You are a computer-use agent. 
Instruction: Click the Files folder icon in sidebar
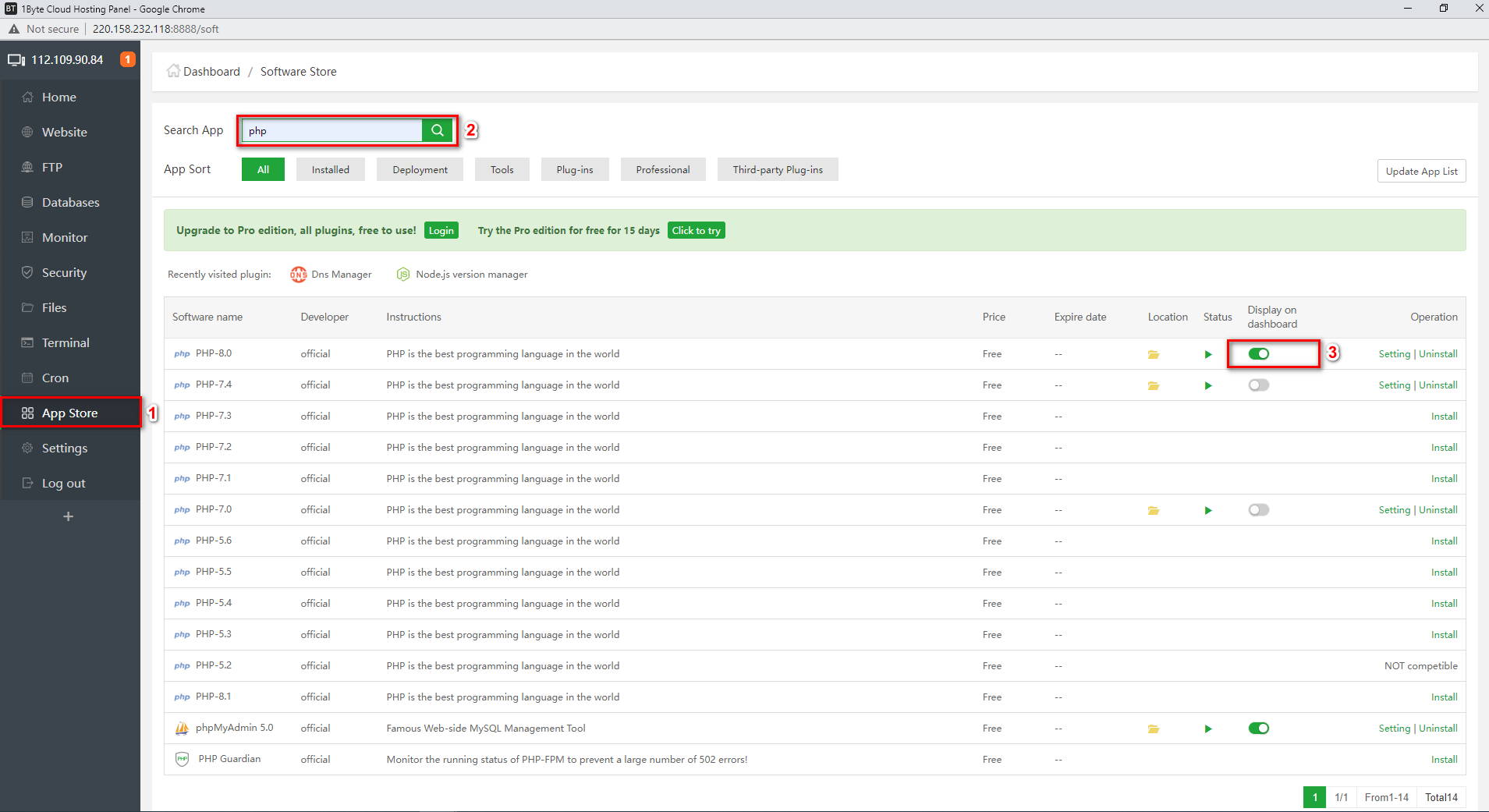pos(27,308)
